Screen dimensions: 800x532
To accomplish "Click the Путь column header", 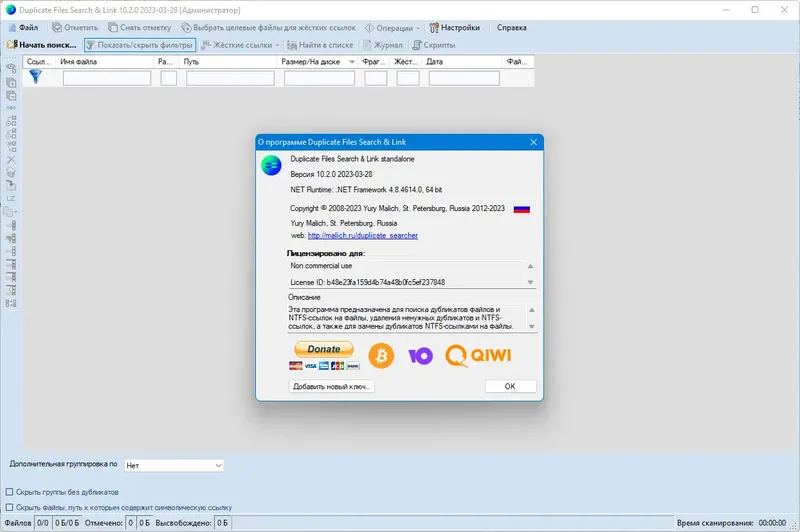I will (228, 62).
